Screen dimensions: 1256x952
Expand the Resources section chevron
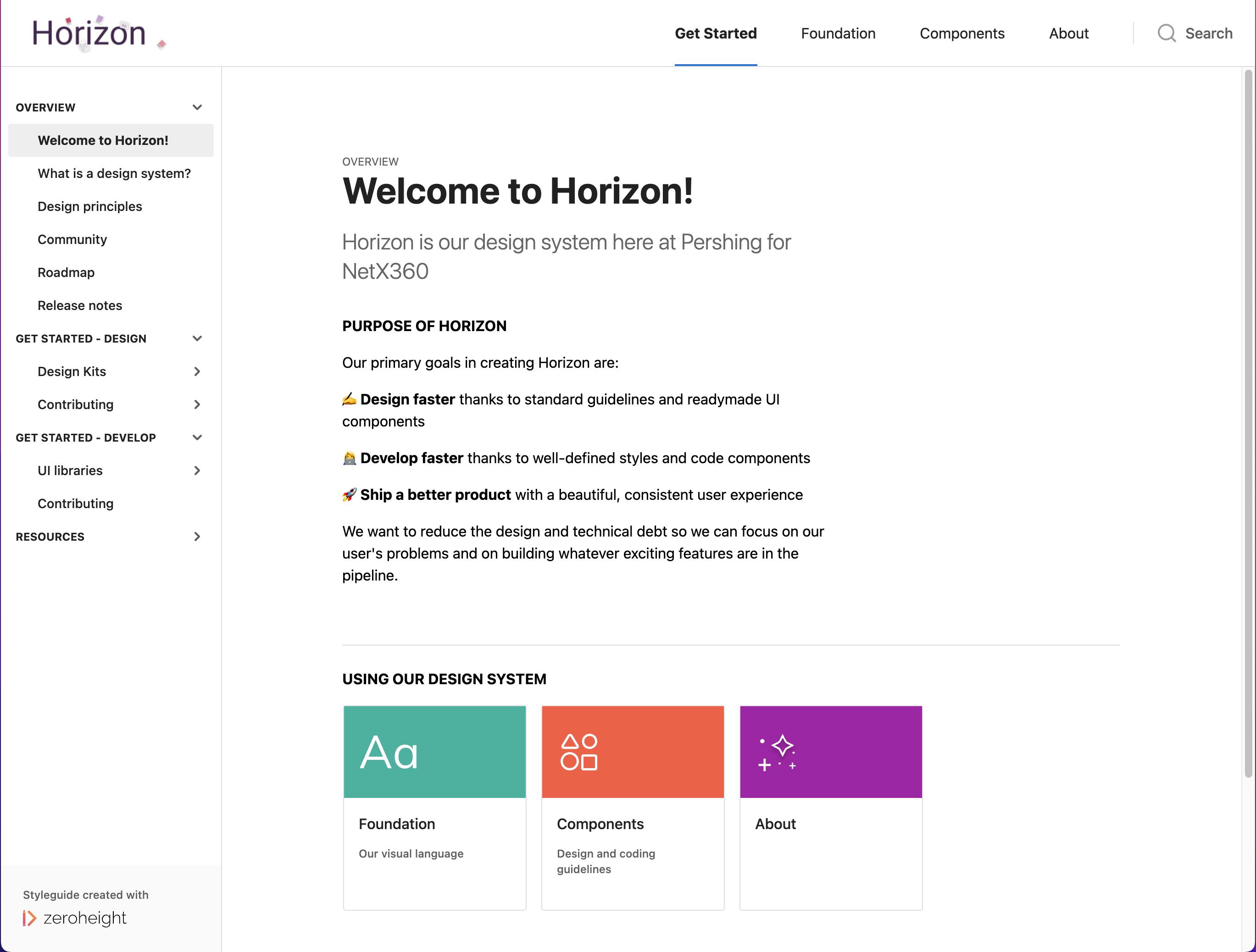[197, 537]
